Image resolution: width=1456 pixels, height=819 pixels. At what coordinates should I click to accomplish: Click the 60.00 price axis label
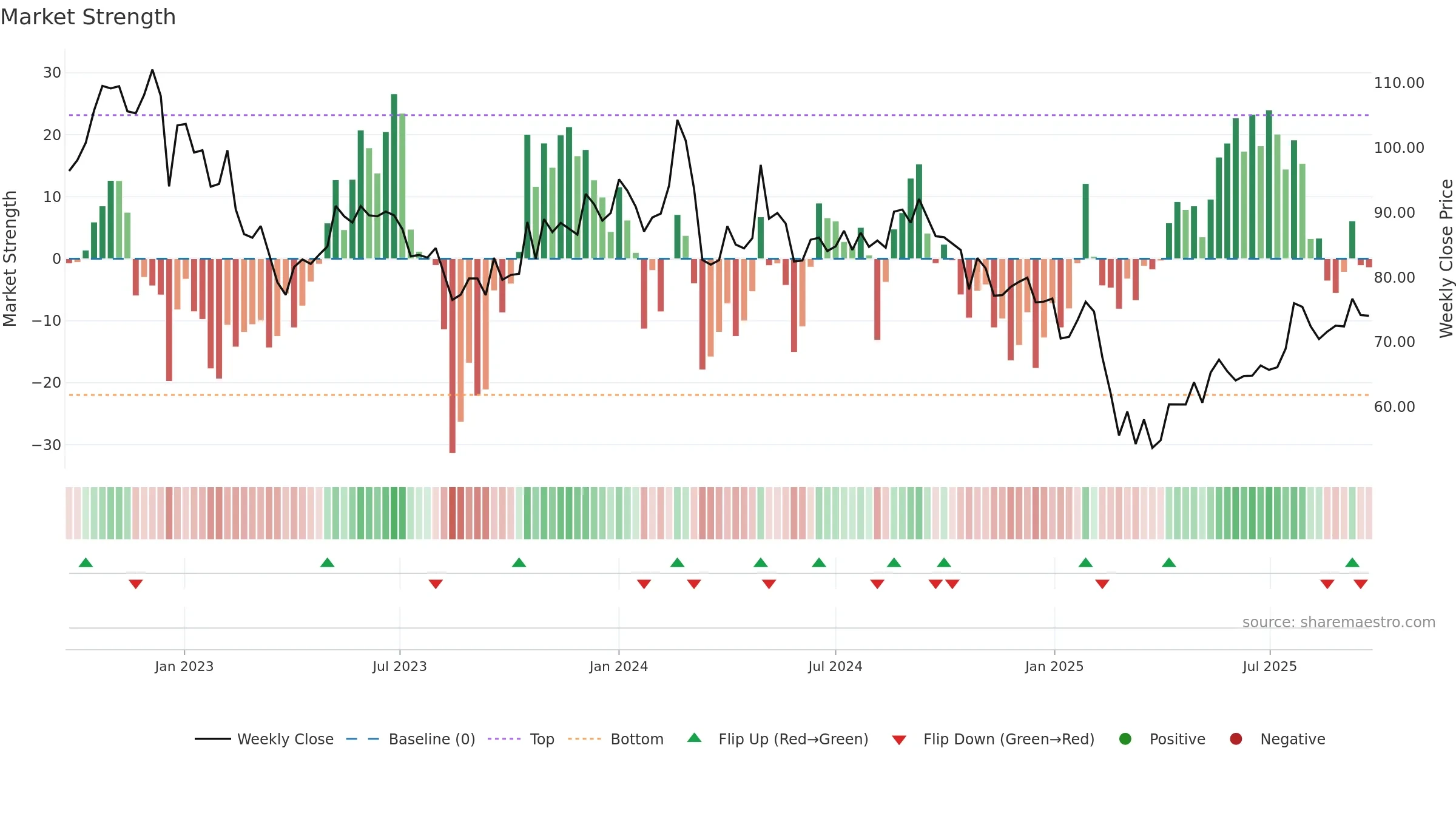[x=1394, y=406]
